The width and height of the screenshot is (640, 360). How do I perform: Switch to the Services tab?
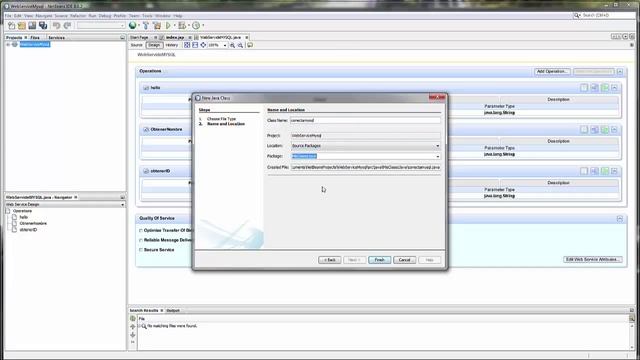57,38
